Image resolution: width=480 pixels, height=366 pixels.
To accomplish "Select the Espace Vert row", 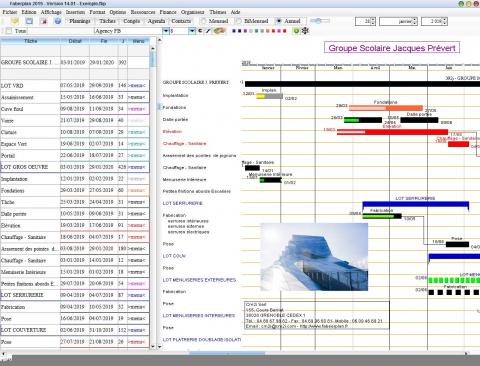I will pyautogui.click(x=75, y=144).
